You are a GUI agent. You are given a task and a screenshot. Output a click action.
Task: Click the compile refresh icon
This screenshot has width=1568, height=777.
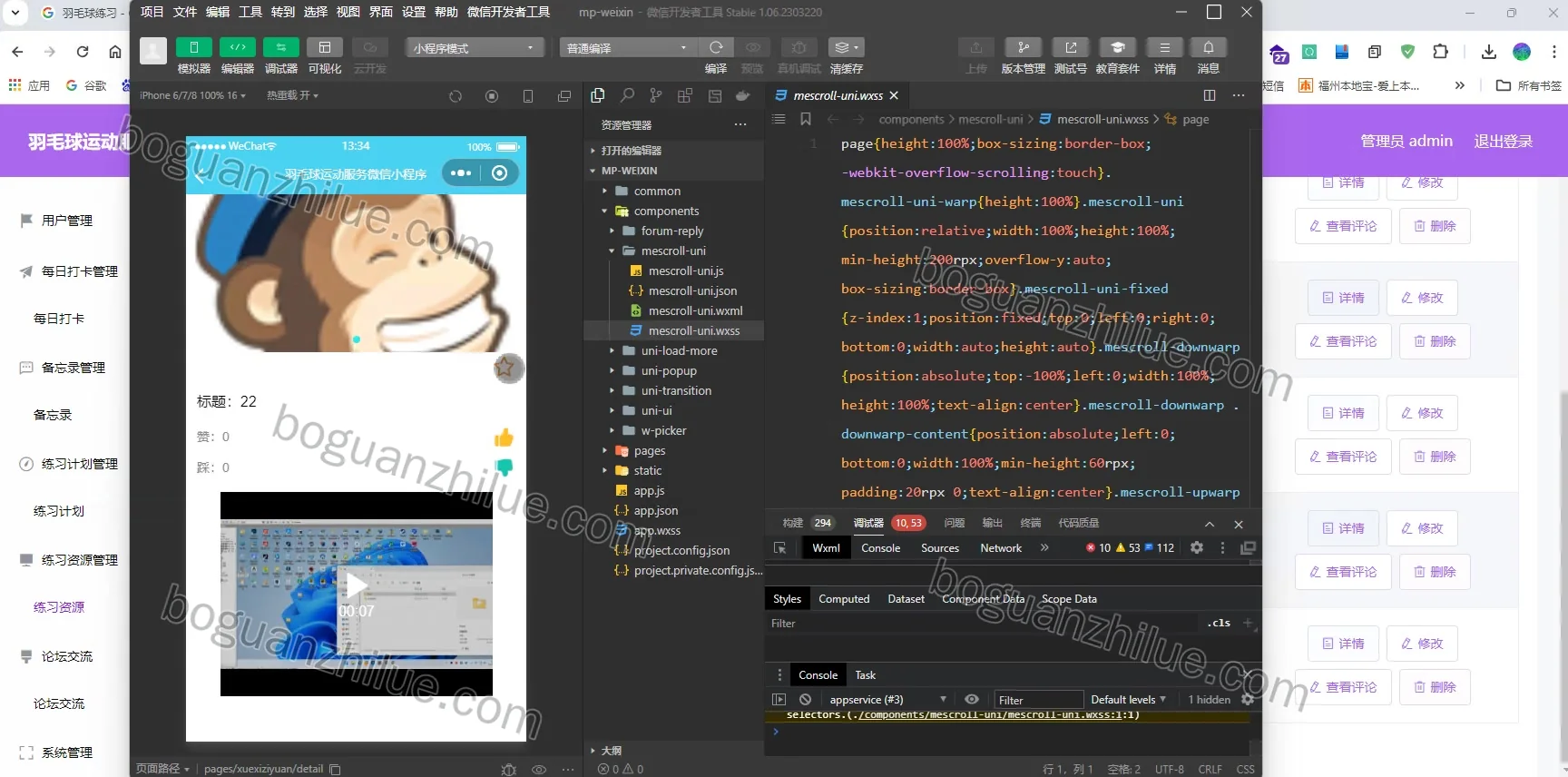tap(716, 47)
